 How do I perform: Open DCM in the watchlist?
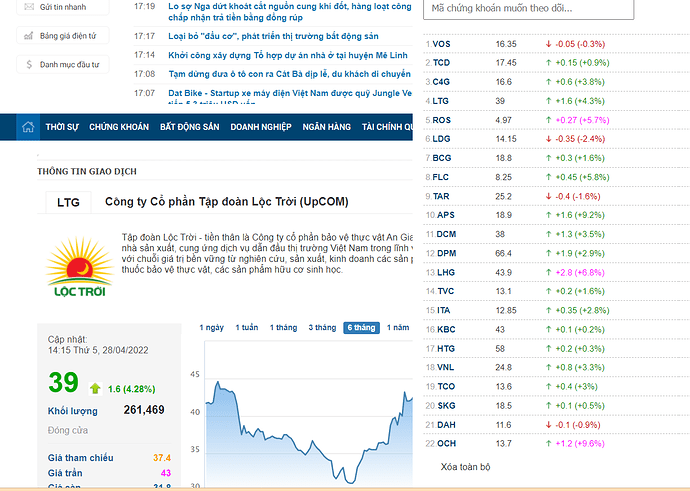pyautogui.click(x=446, y=235)
